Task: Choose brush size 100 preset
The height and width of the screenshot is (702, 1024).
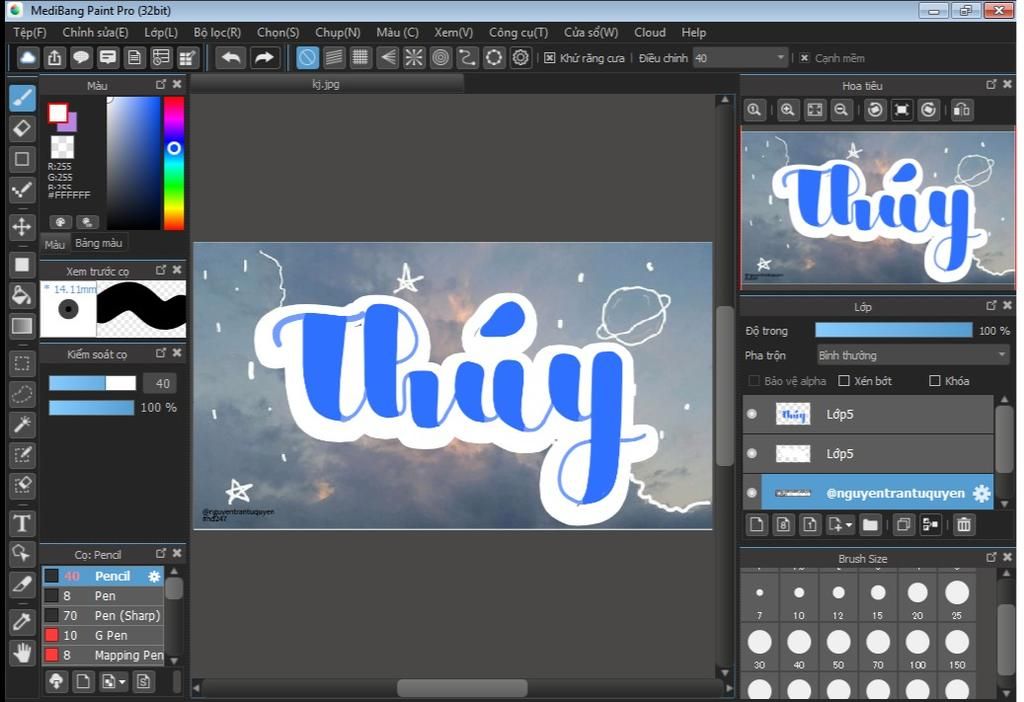Action: pyautogui.click(x=918, y=647)
